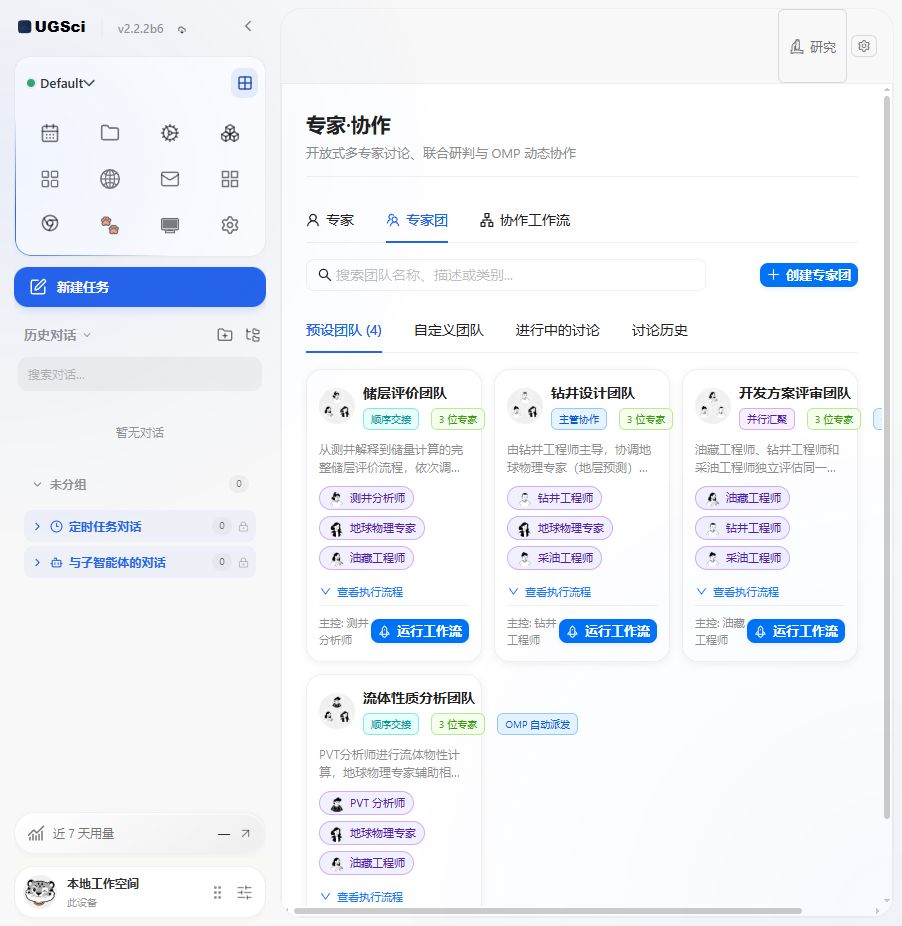Click the orange paw print icon
The width and height of the screenshot is (902, 926).
110,225
